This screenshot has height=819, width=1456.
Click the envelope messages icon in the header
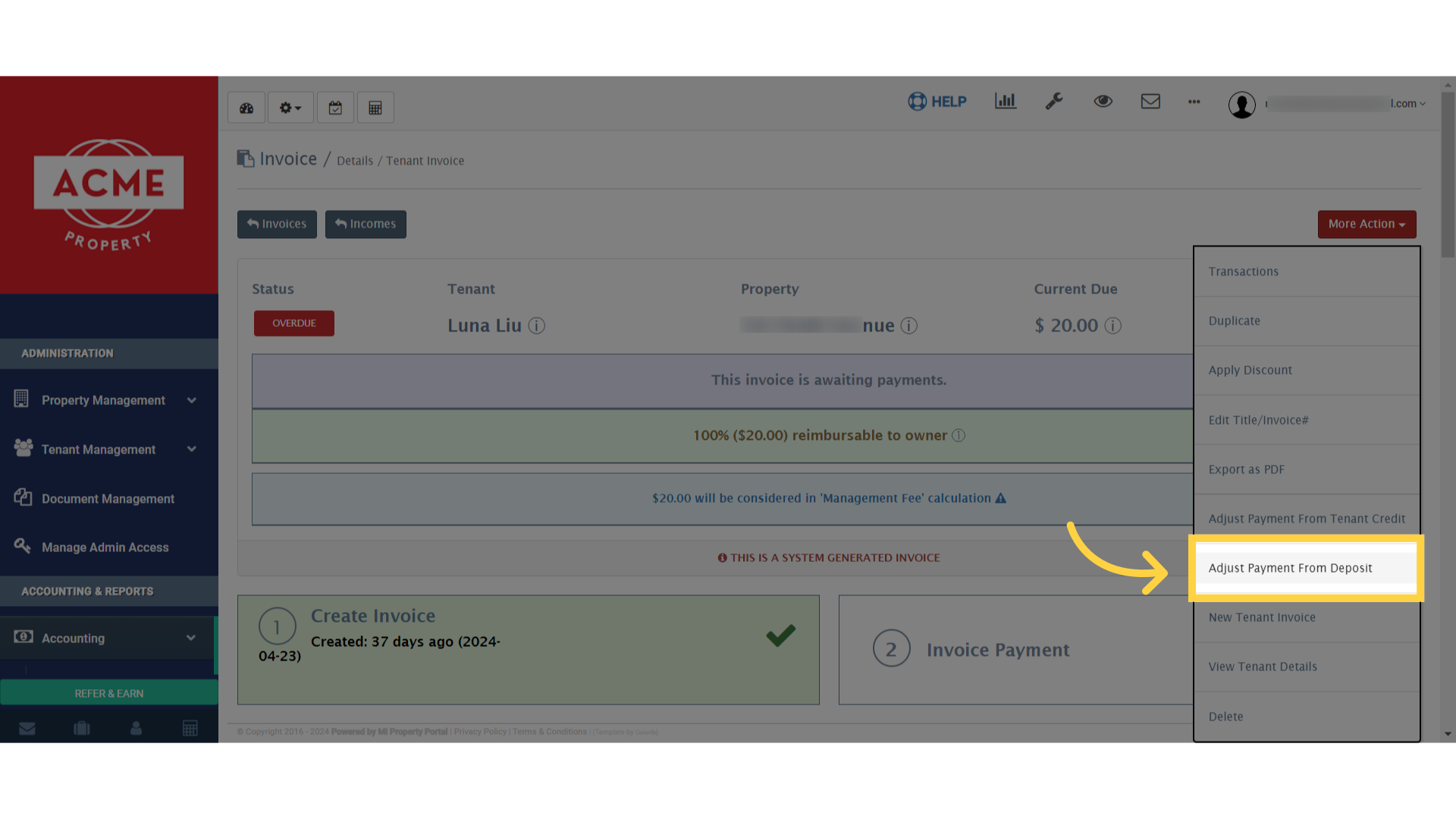[x=1150, y=101]
